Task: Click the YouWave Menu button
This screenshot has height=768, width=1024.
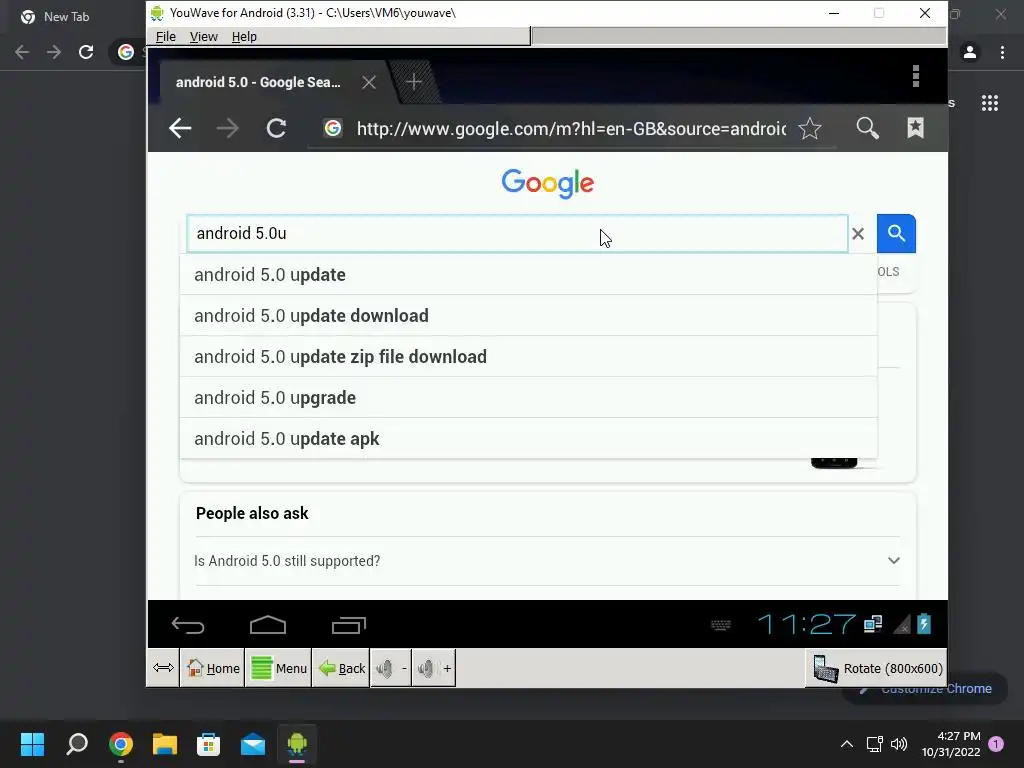Action: [x=279, y=668]
